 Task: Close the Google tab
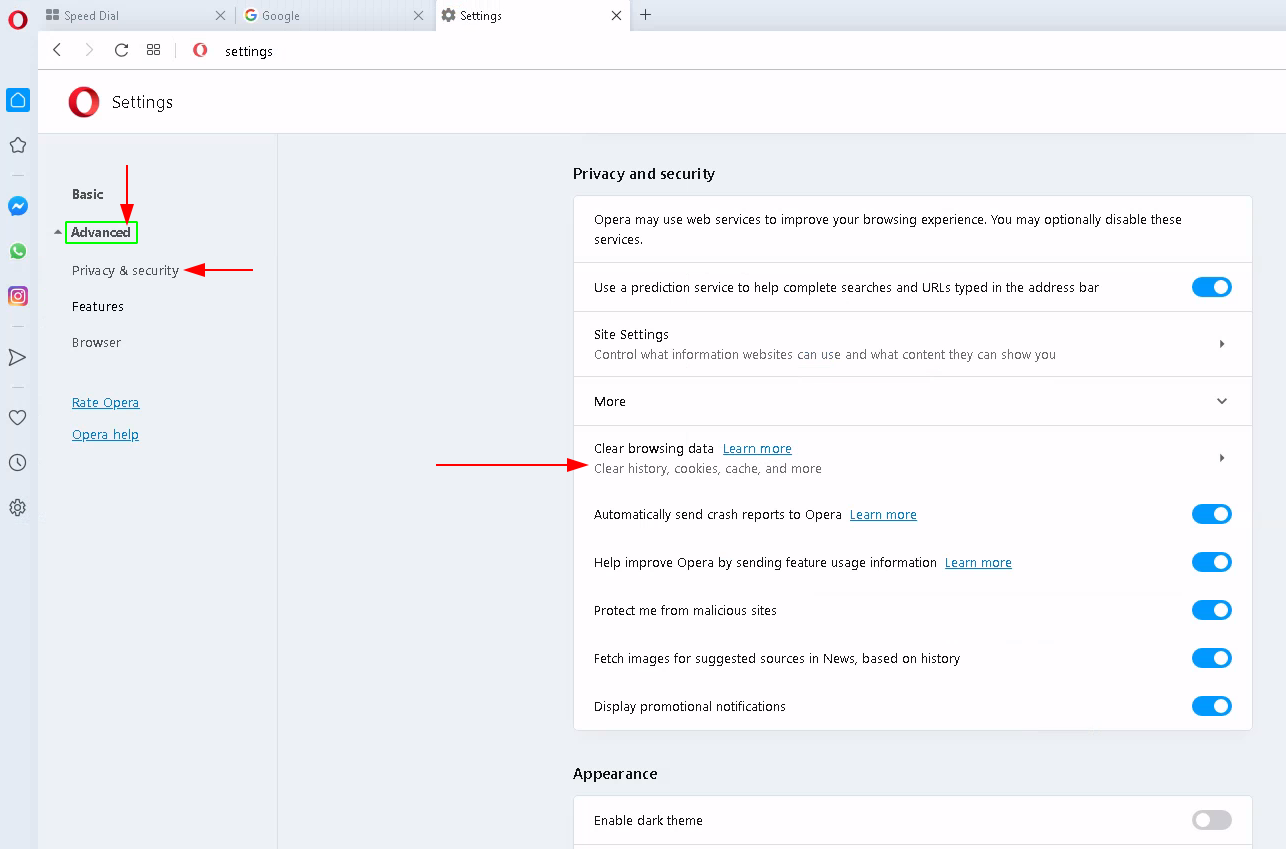(x=418, y=16)
